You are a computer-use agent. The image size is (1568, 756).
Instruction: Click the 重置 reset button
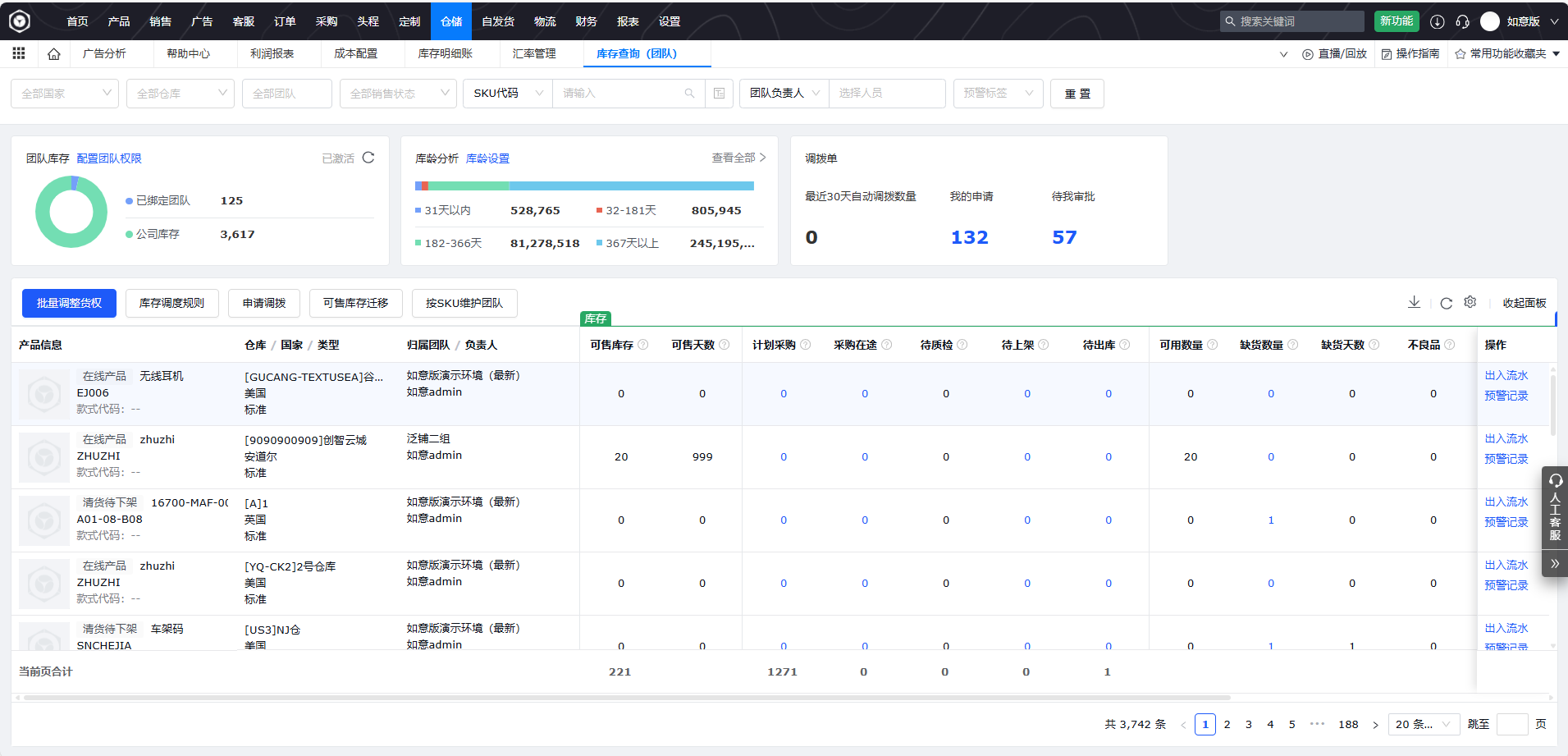click(x=1077, y=93)
